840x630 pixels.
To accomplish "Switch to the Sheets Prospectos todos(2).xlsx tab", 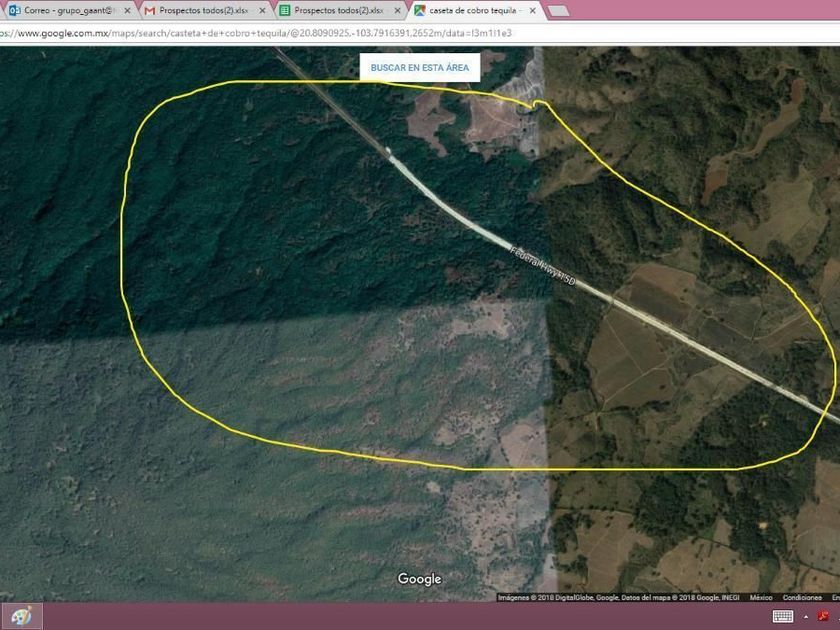I will tap(340, 10).
